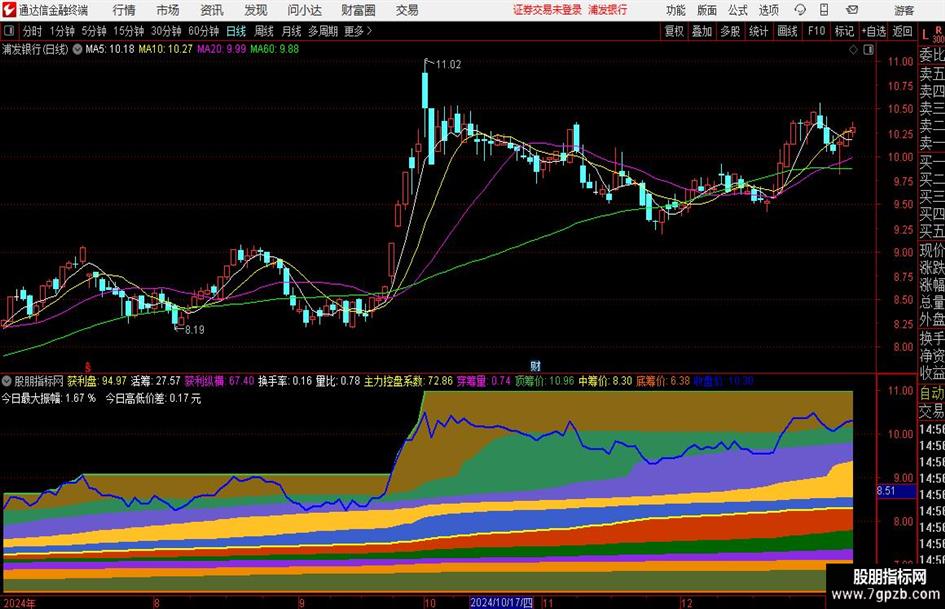Open the 行情 menu

(x=124, y=10)
